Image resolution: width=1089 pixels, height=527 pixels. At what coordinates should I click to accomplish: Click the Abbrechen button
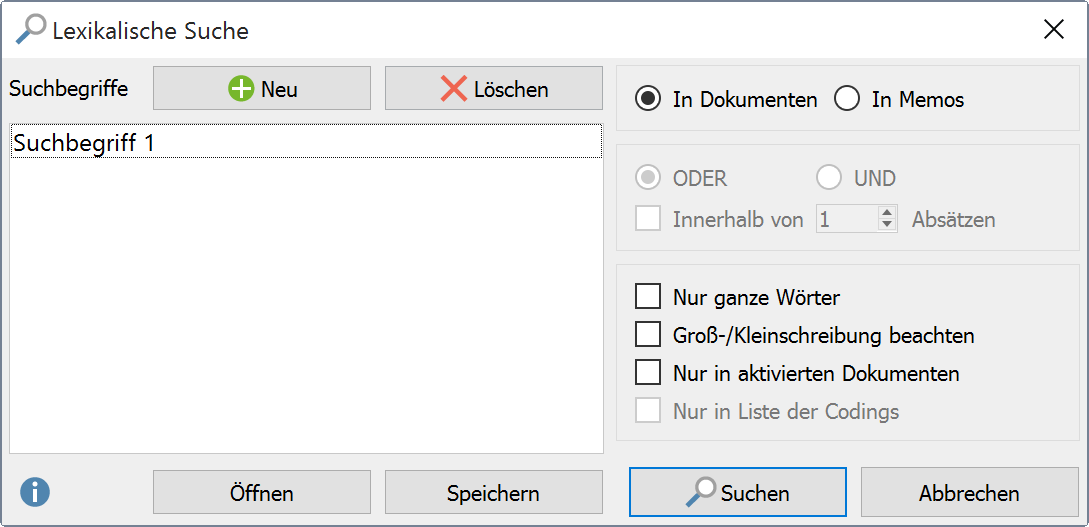tap(969, 493)
